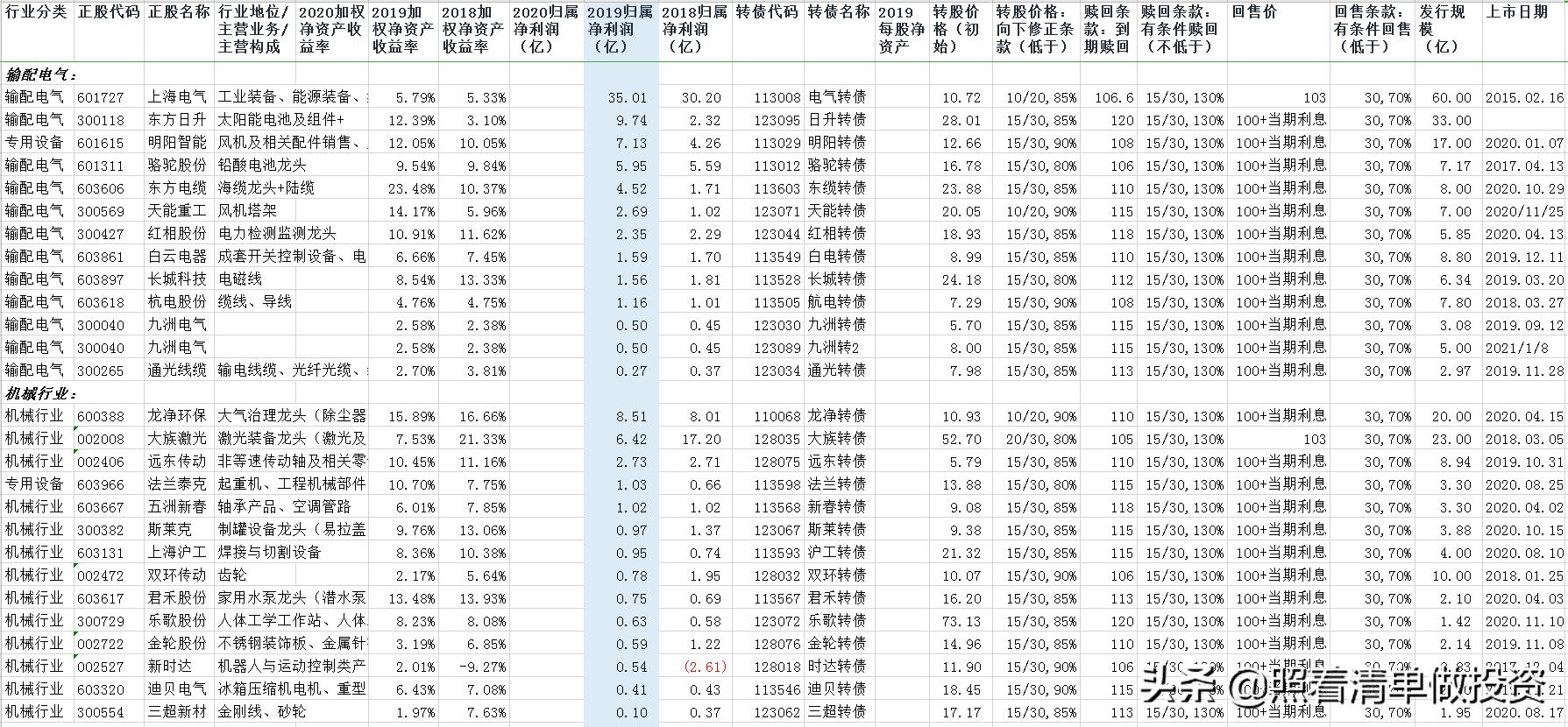Select the 斯莱克 stock name cell
This screenshot has height=727, width=1568.
169,530
